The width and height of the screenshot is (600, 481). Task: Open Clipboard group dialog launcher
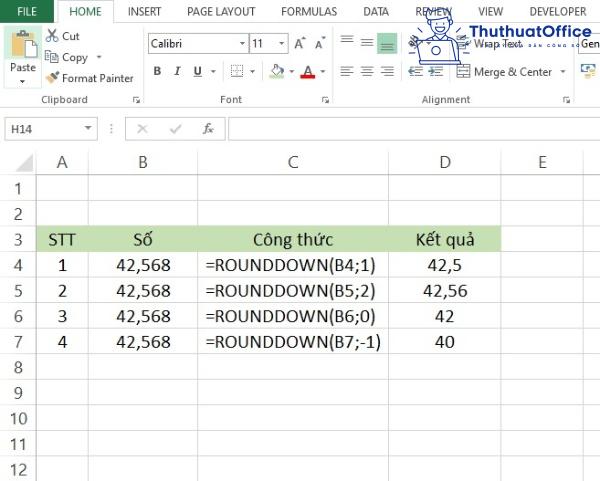click(136, 100)
